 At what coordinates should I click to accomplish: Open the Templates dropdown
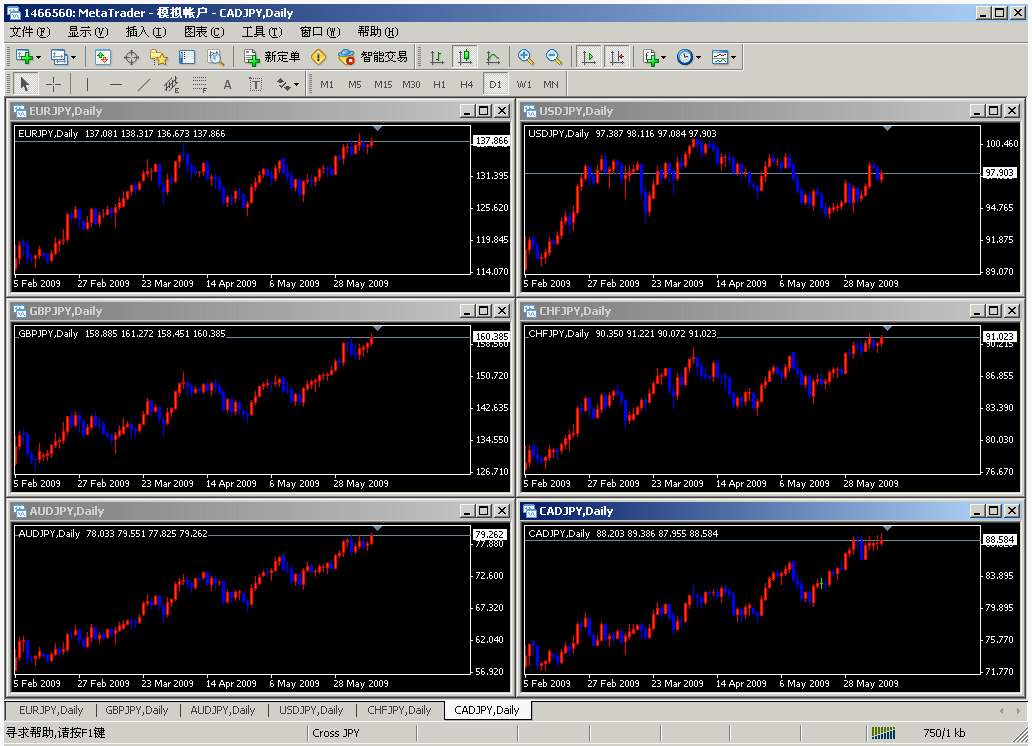point(723,57)
